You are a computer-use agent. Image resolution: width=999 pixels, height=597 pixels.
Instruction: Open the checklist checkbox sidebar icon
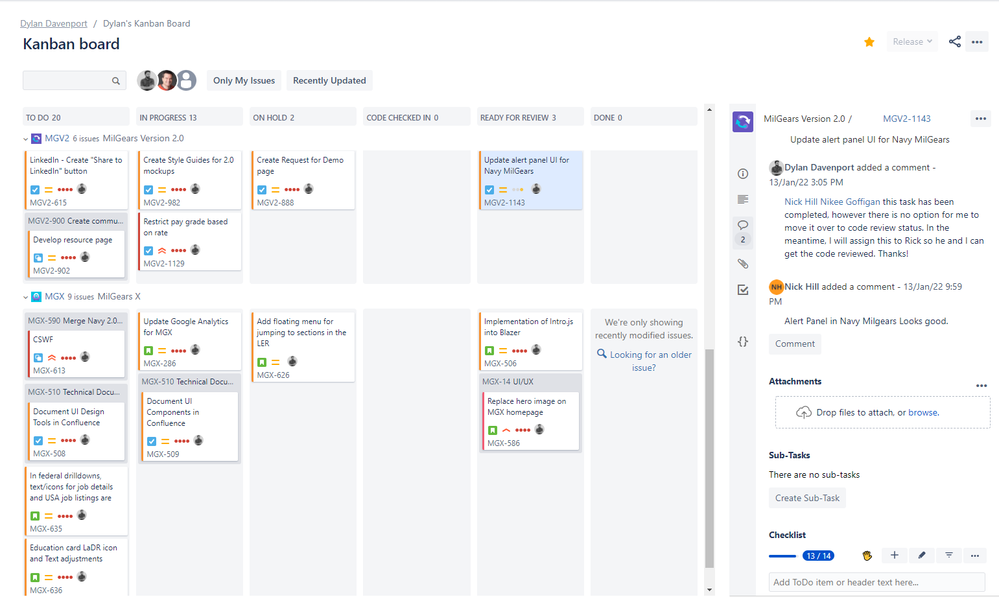click(x=743, y=290)
